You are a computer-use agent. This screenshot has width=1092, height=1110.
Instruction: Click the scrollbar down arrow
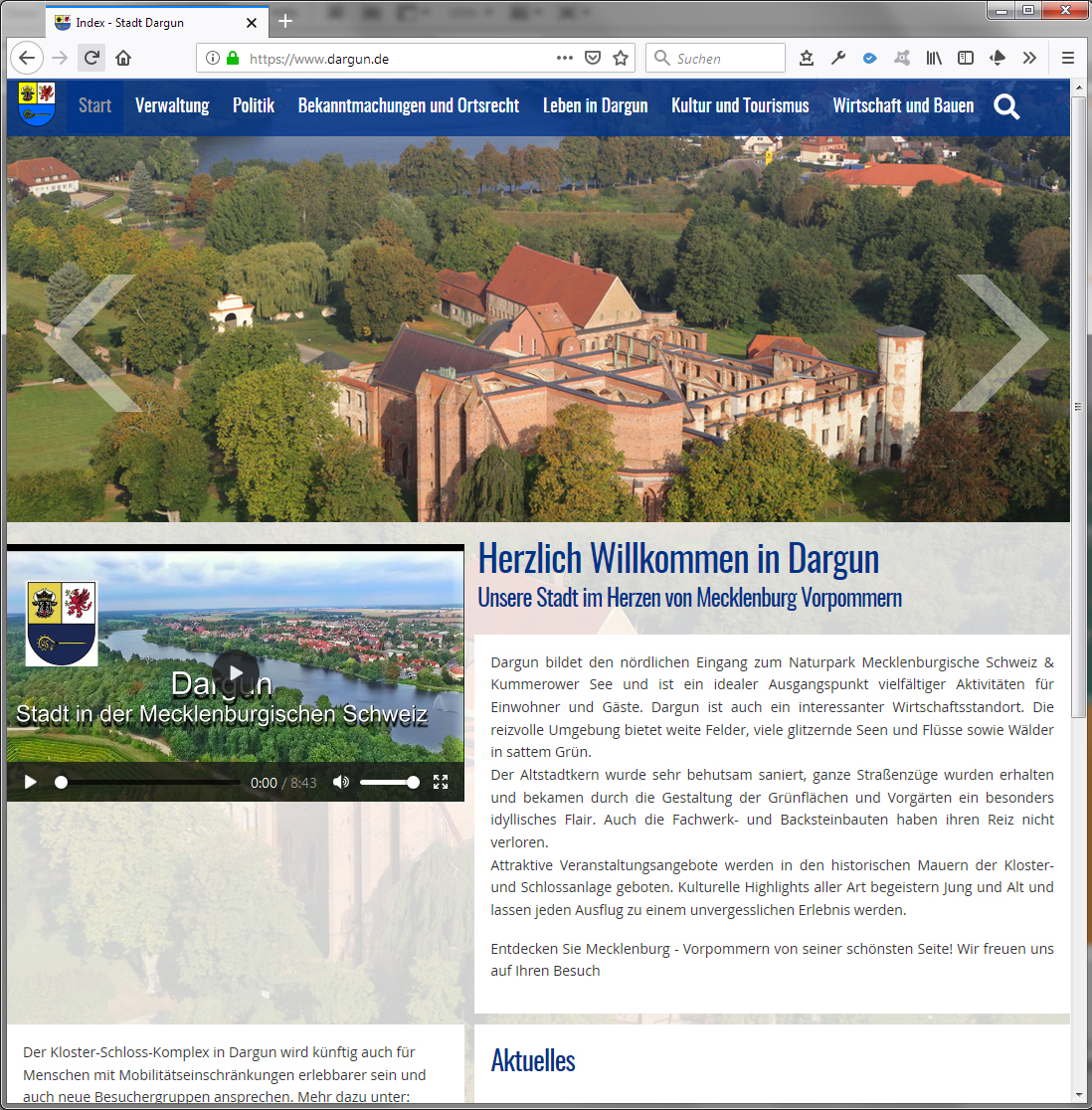[x=1078, y=1094]
